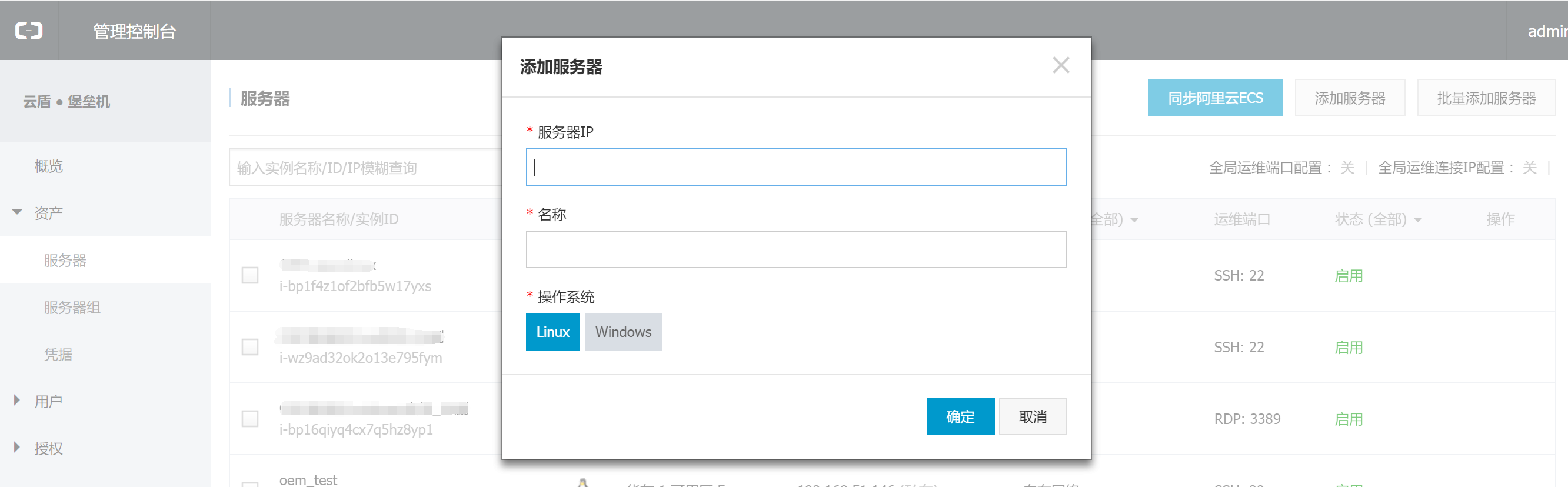Check row i-bp1f4z1of2bfb5w17yxs checkbox
The width and height of the screenshot is (1568, 487).
250,275
